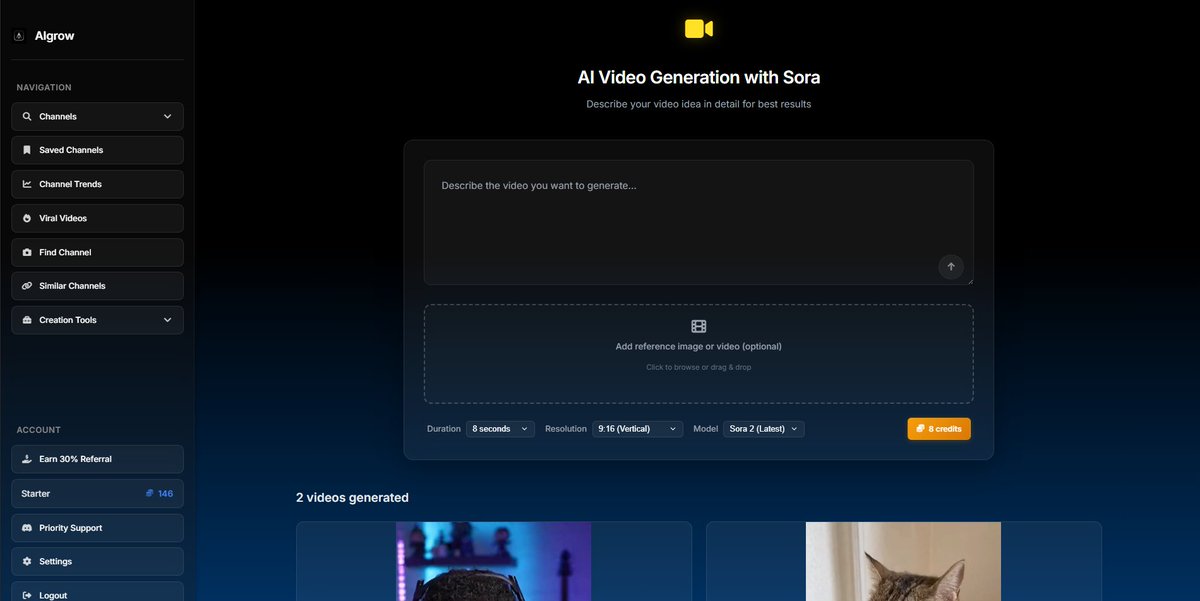Open Priority Support link

tap(97, 528)
